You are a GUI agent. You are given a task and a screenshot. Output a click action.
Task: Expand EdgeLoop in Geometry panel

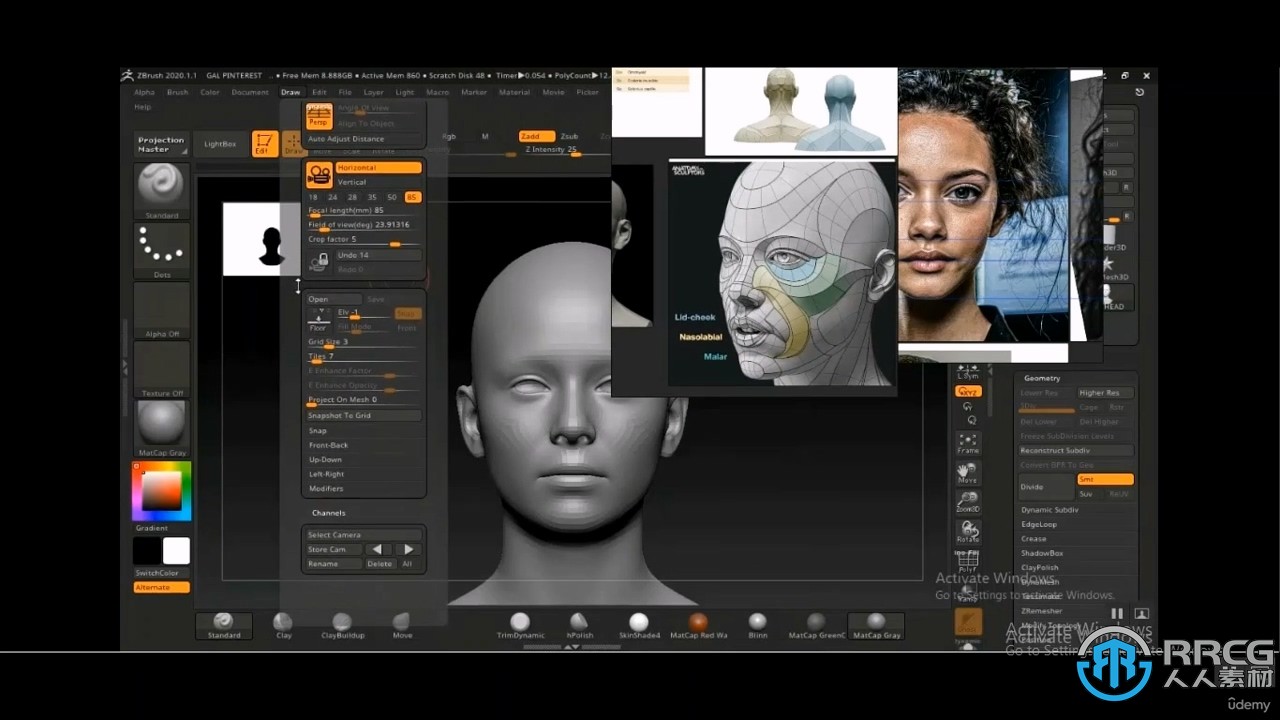[1038, 524]
